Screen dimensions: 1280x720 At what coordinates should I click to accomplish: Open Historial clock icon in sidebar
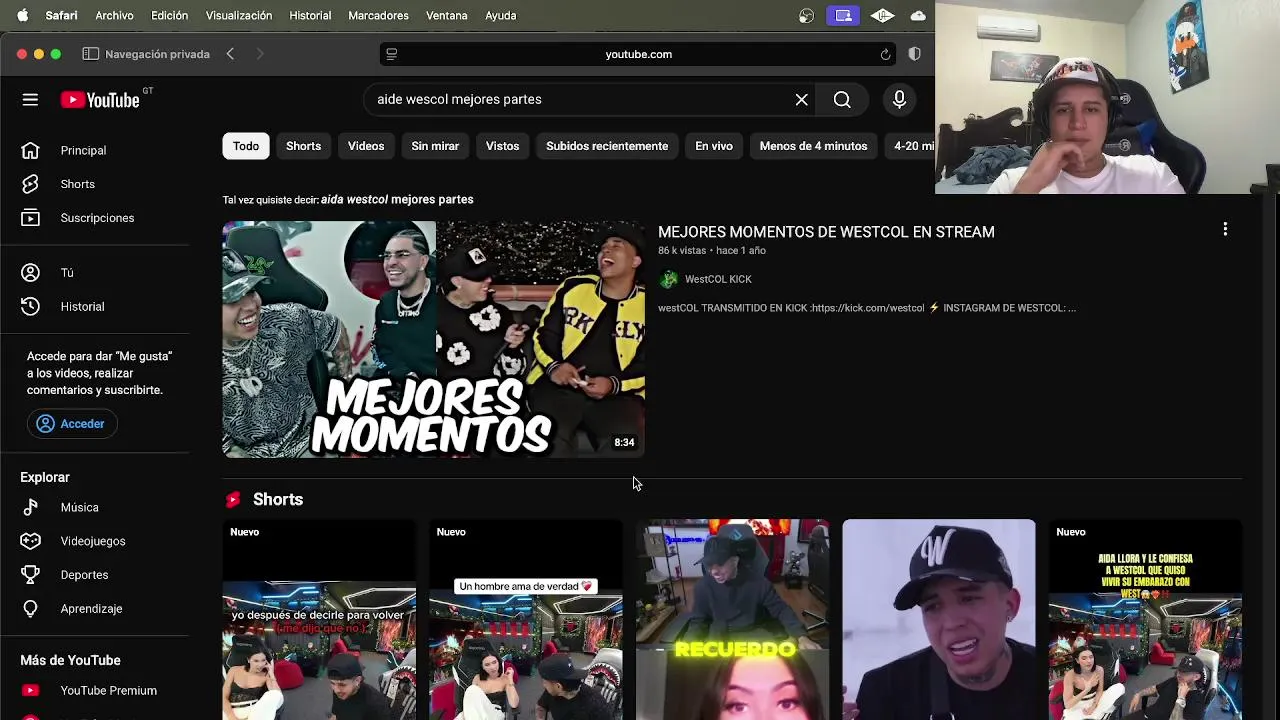pos(30,306)
